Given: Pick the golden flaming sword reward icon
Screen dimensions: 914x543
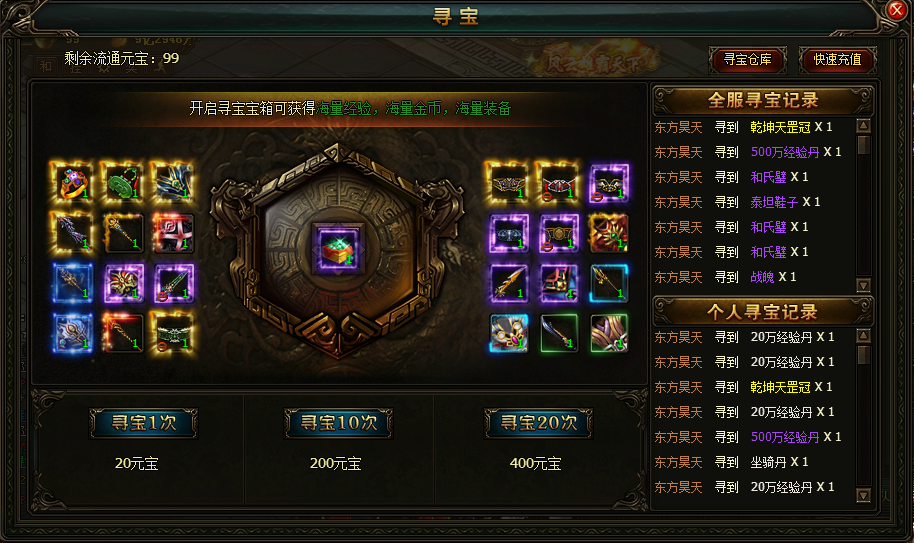Looking at the screenshot, I should click(509, 283).
